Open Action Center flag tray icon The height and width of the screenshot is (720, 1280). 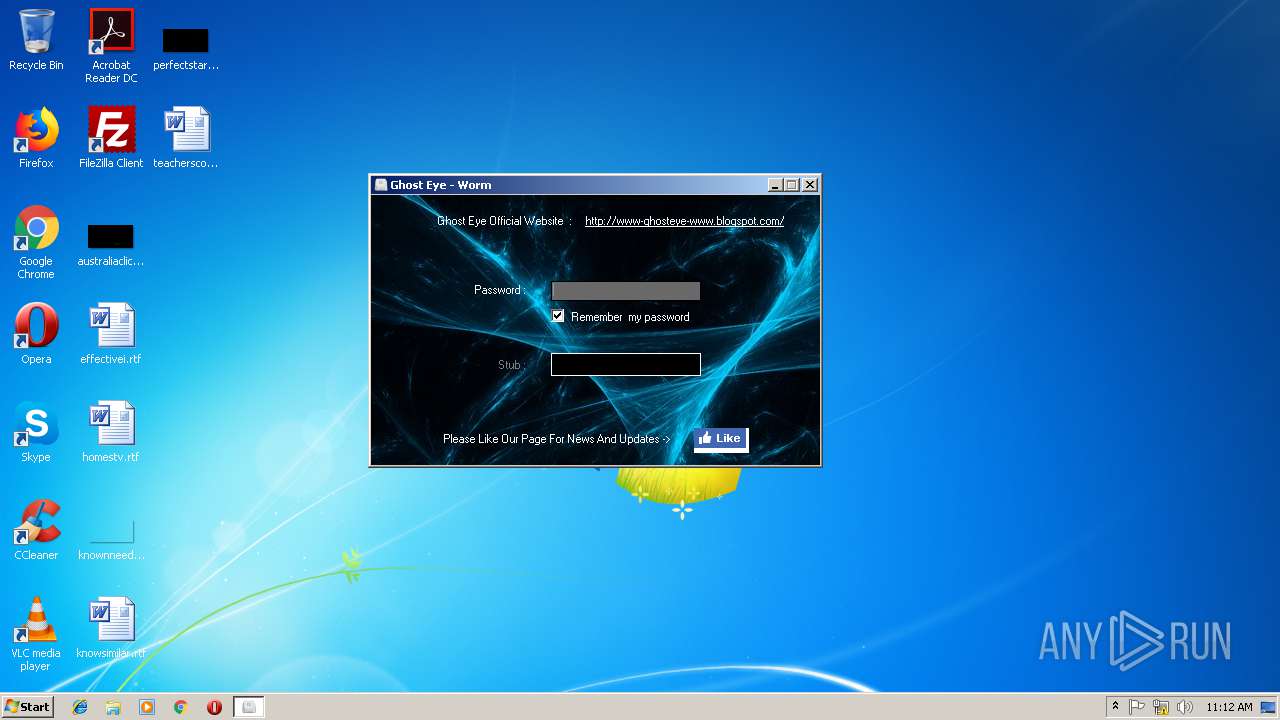(1137, 707)
